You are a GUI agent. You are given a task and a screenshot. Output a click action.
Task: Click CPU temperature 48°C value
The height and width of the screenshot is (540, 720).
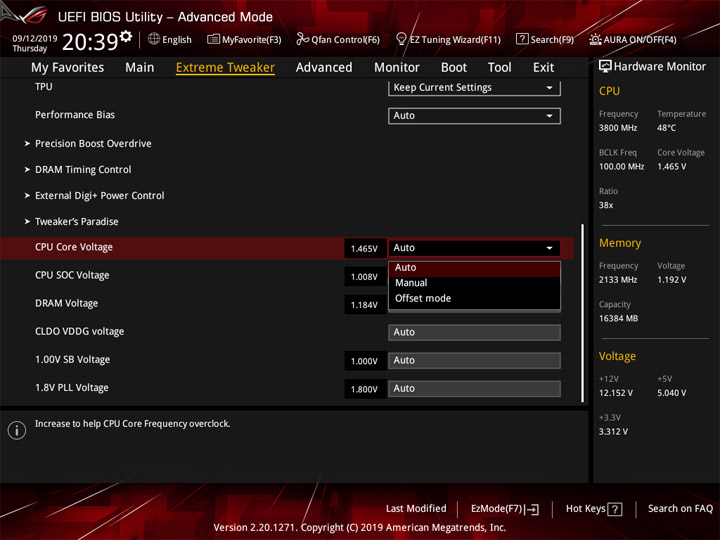click(x=666, y=128)
